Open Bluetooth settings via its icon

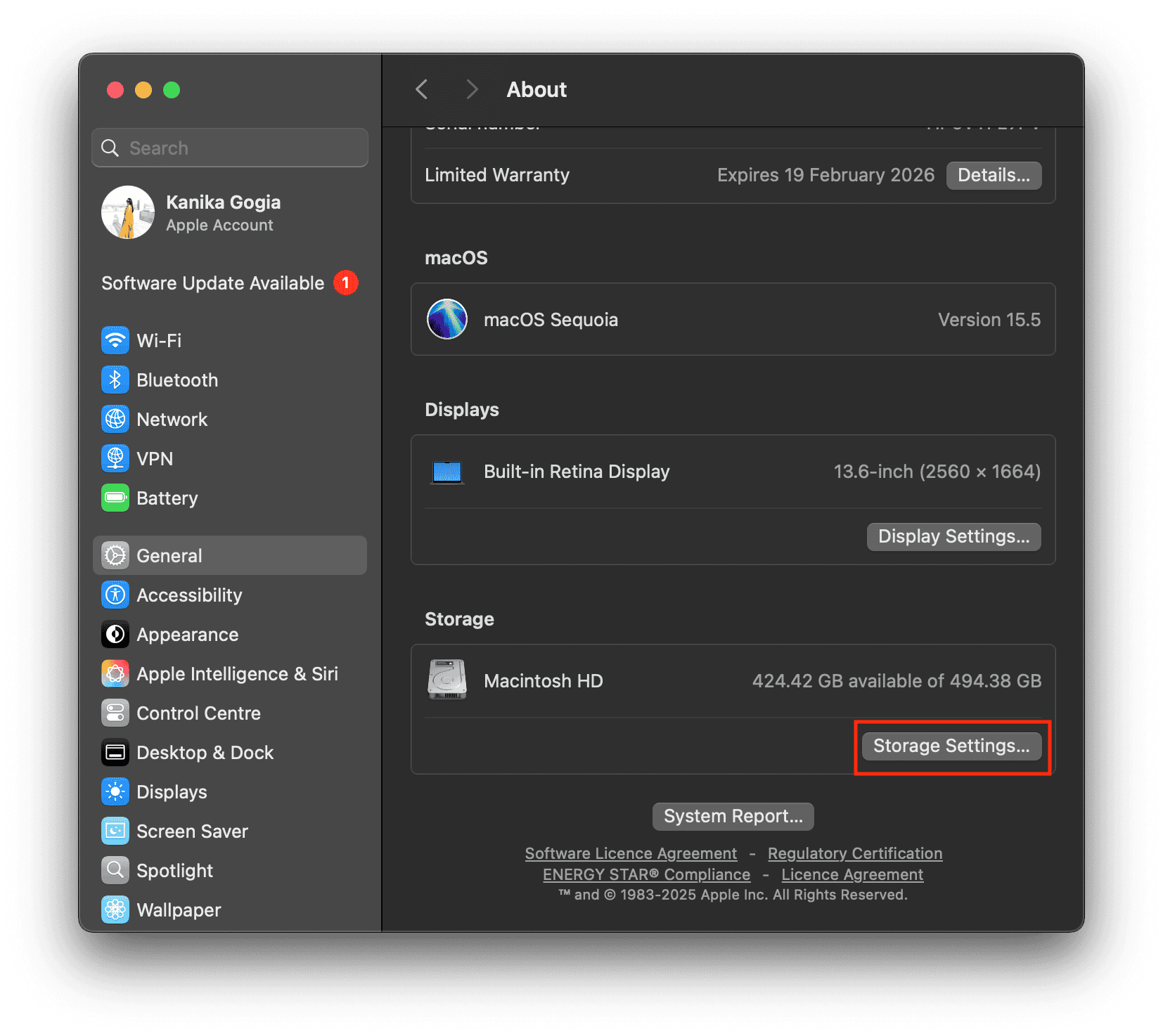pos(115,380)
